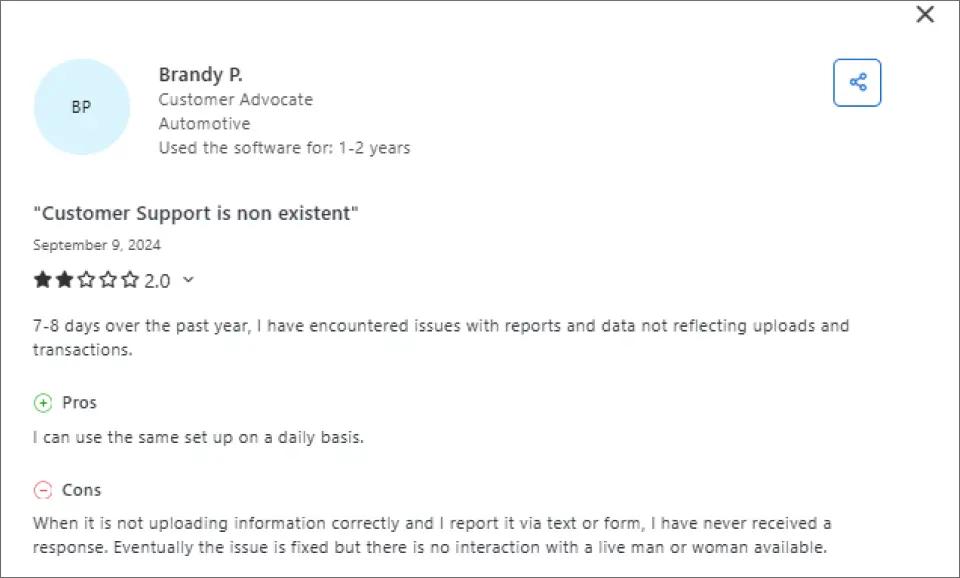
Task: Click the green plus icon beside Pros
Action: point(43,403)
